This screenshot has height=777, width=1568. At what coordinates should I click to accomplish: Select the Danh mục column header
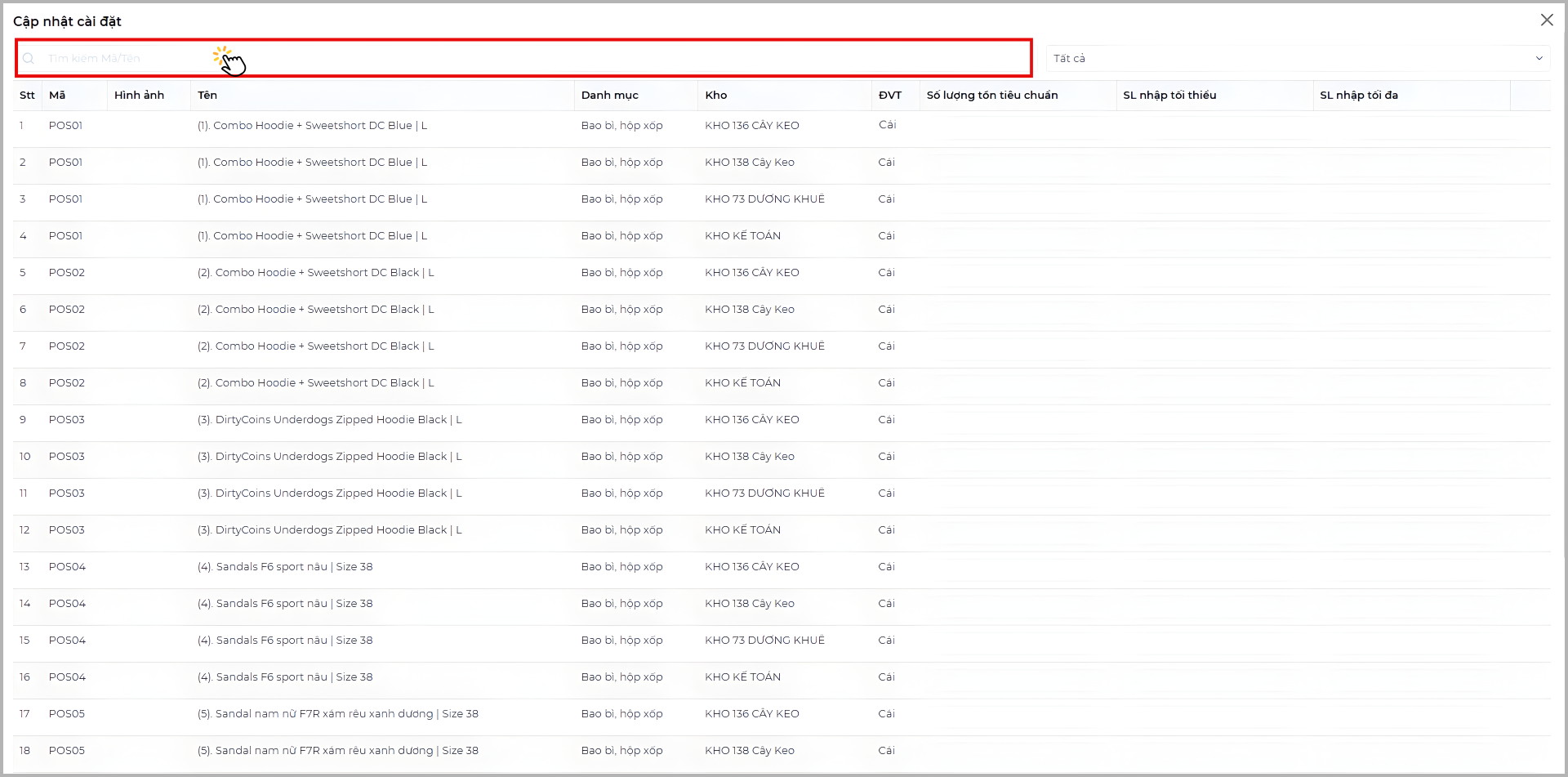610,96
